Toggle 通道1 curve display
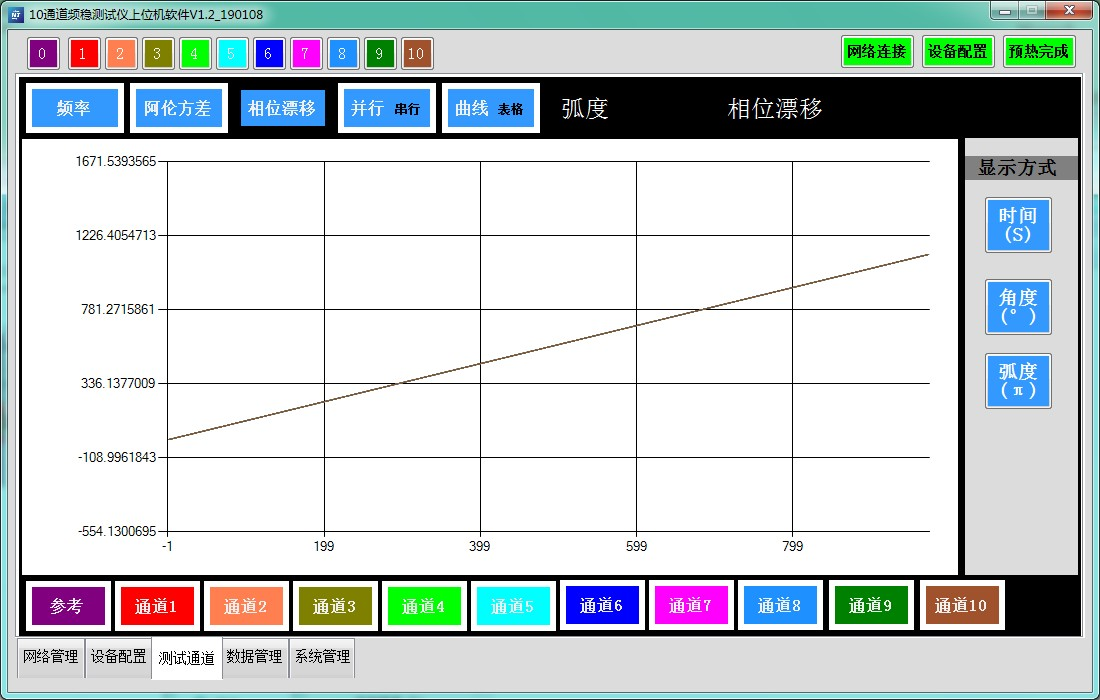1100x700 pixels. [x=156, y=606]
